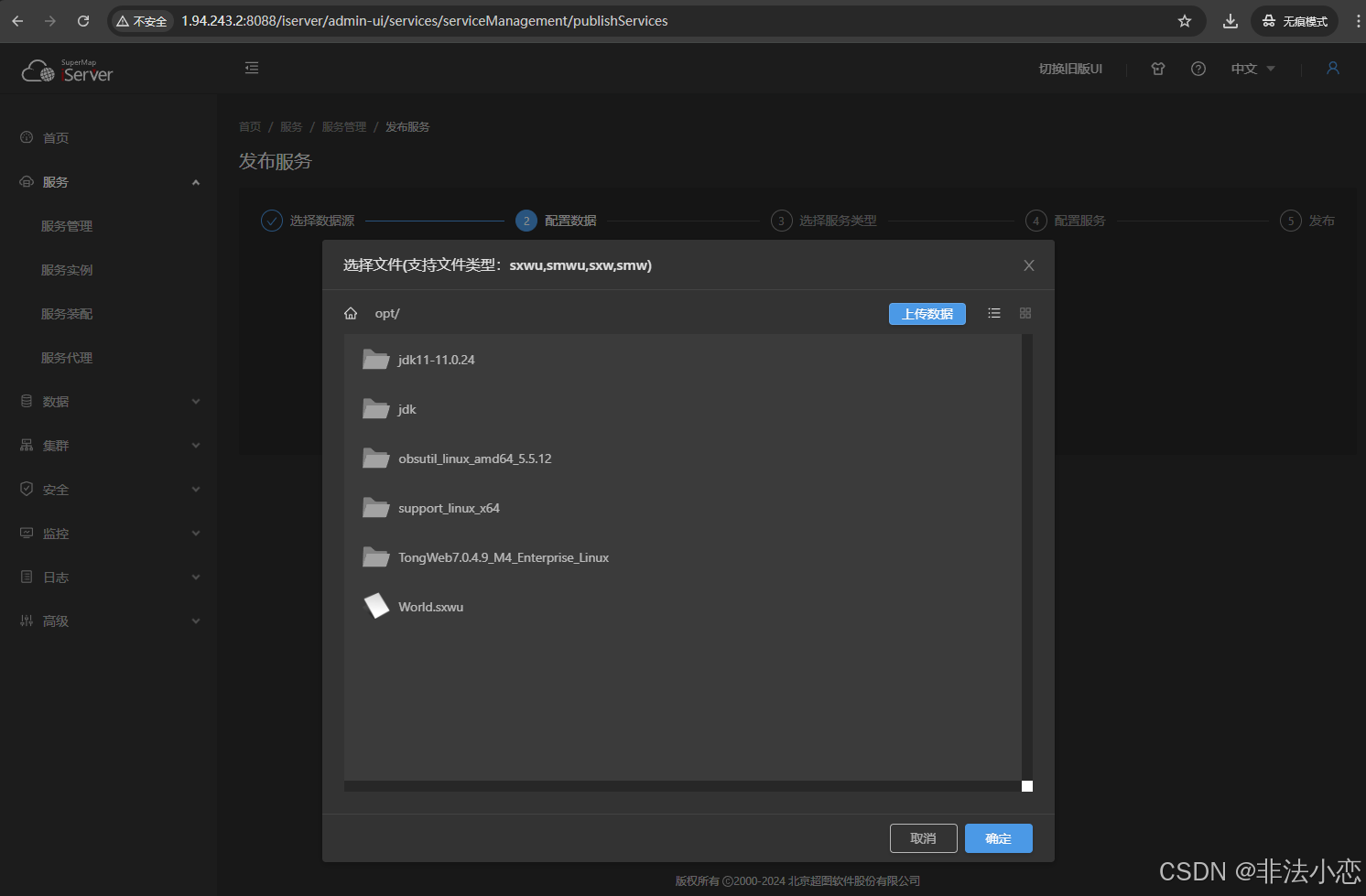The height and width of the screenshot is (896, 1366).
Task: Click 首页 in the breadcrumb
Action: click(250, 127)
